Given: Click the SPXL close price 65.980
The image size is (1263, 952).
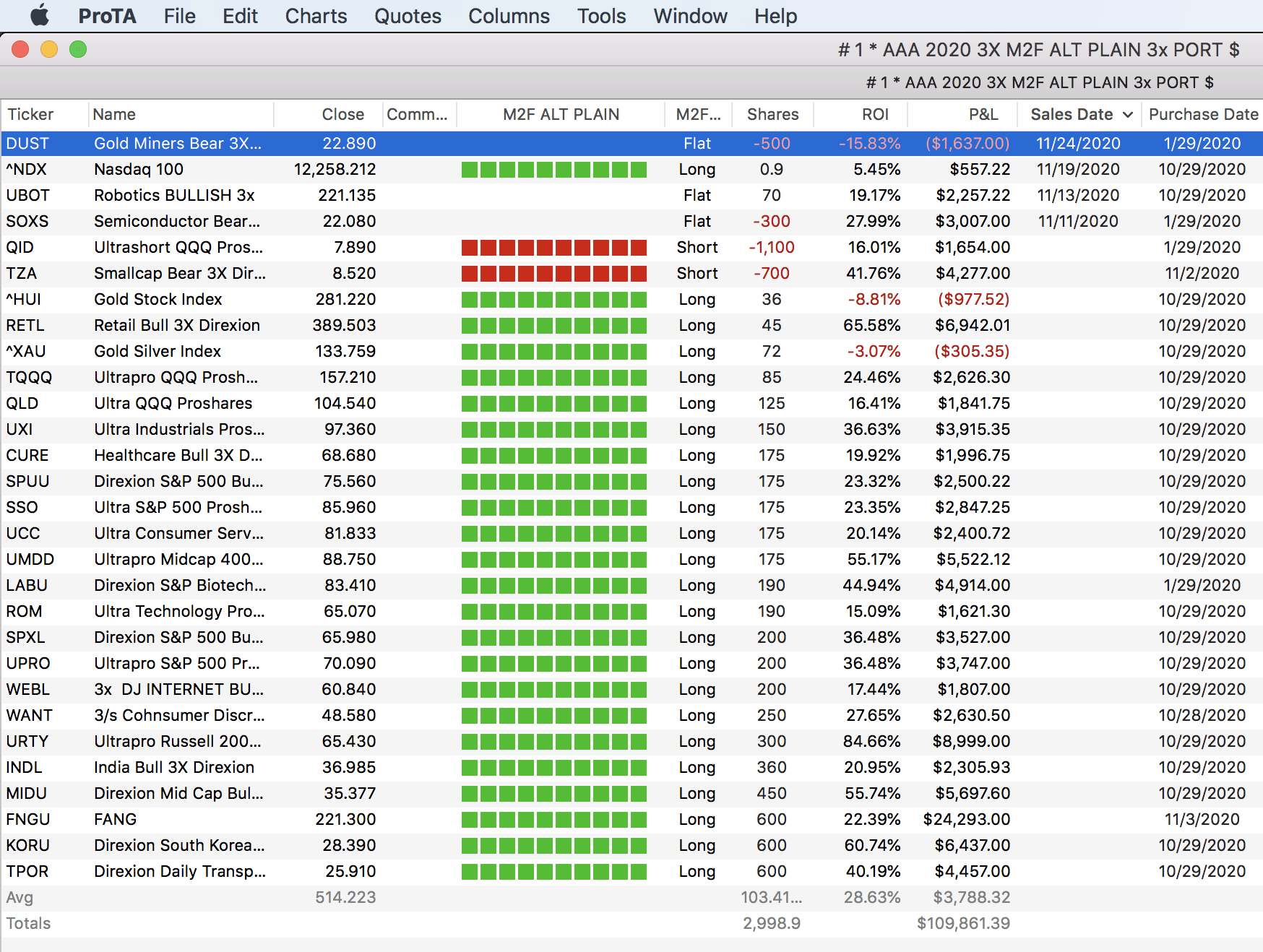Looking at the screenshot, I should pos(349,637).
